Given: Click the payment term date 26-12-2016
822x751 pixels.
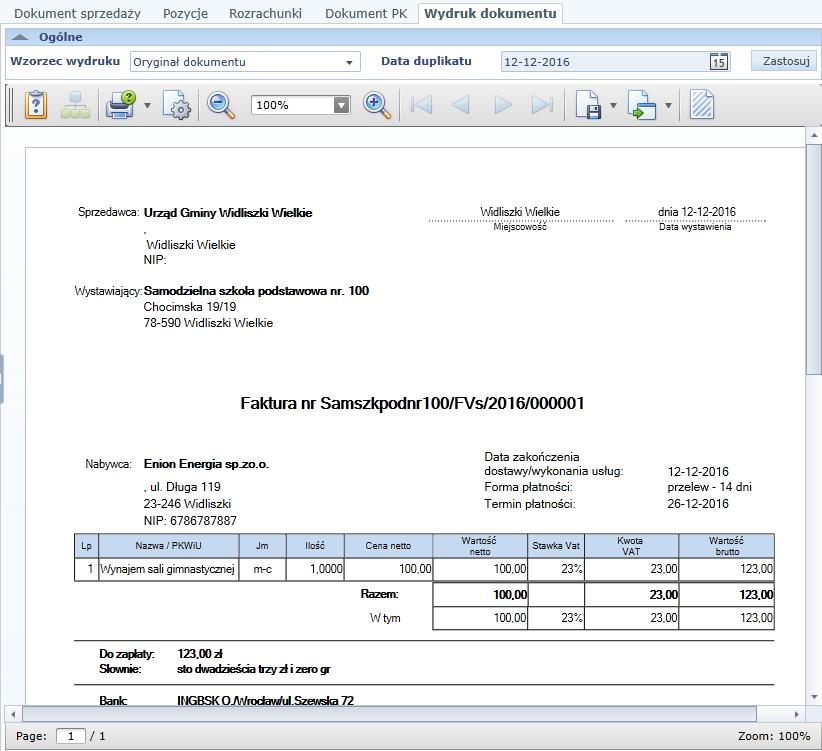Looking at the screenshot, I should [698, 504].
